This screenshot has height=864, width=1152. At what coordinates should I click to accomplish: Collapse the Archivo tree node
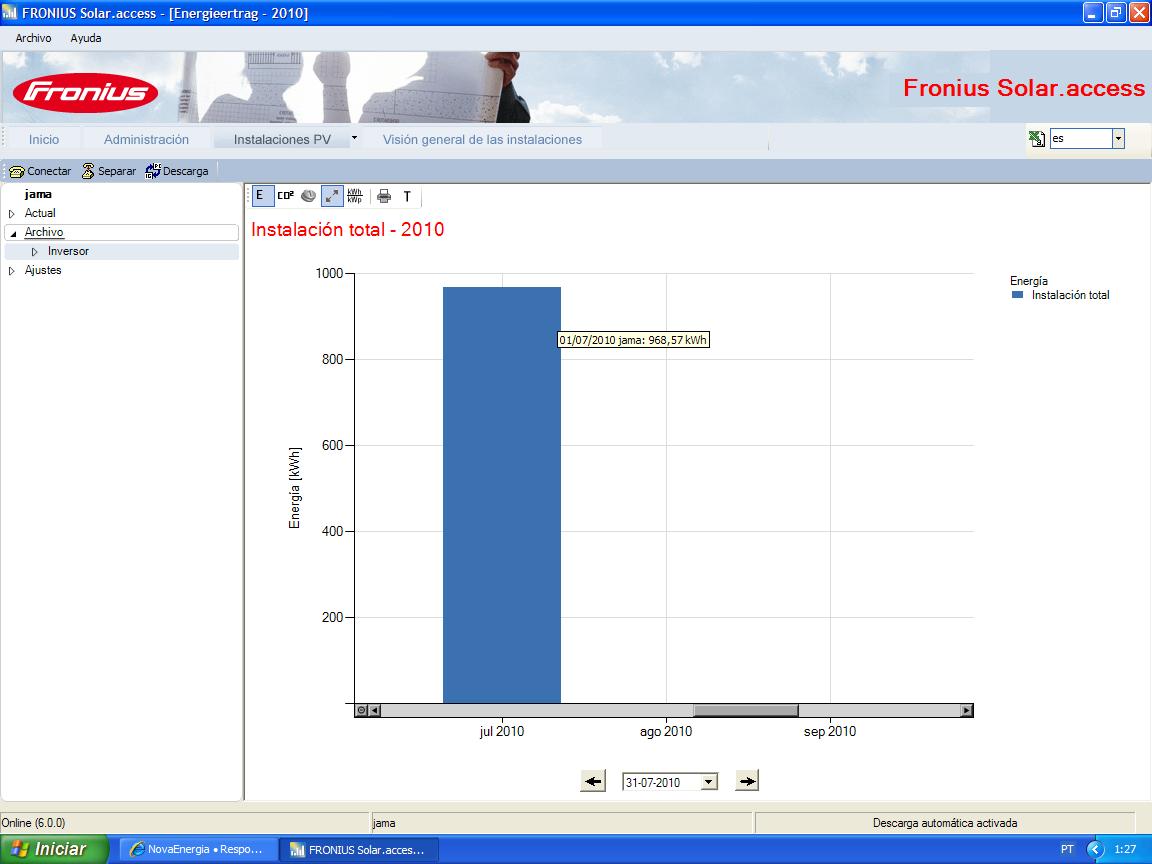(x=13, y=233)
